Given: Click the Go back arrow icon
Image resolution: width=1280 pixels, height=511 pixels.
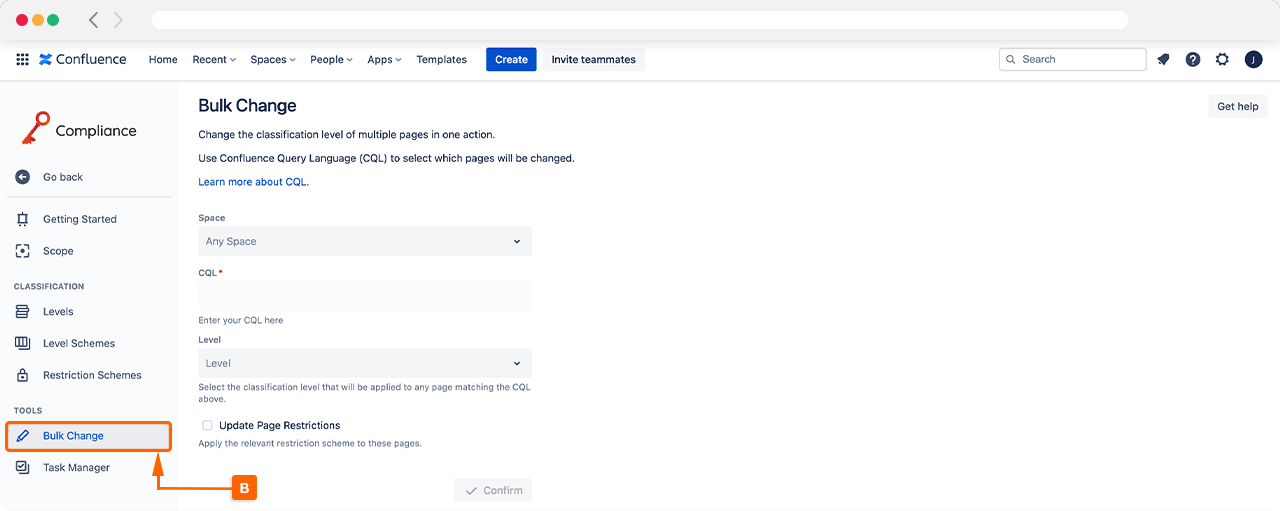Looking at the screenshot, I should tap(23, 177).
